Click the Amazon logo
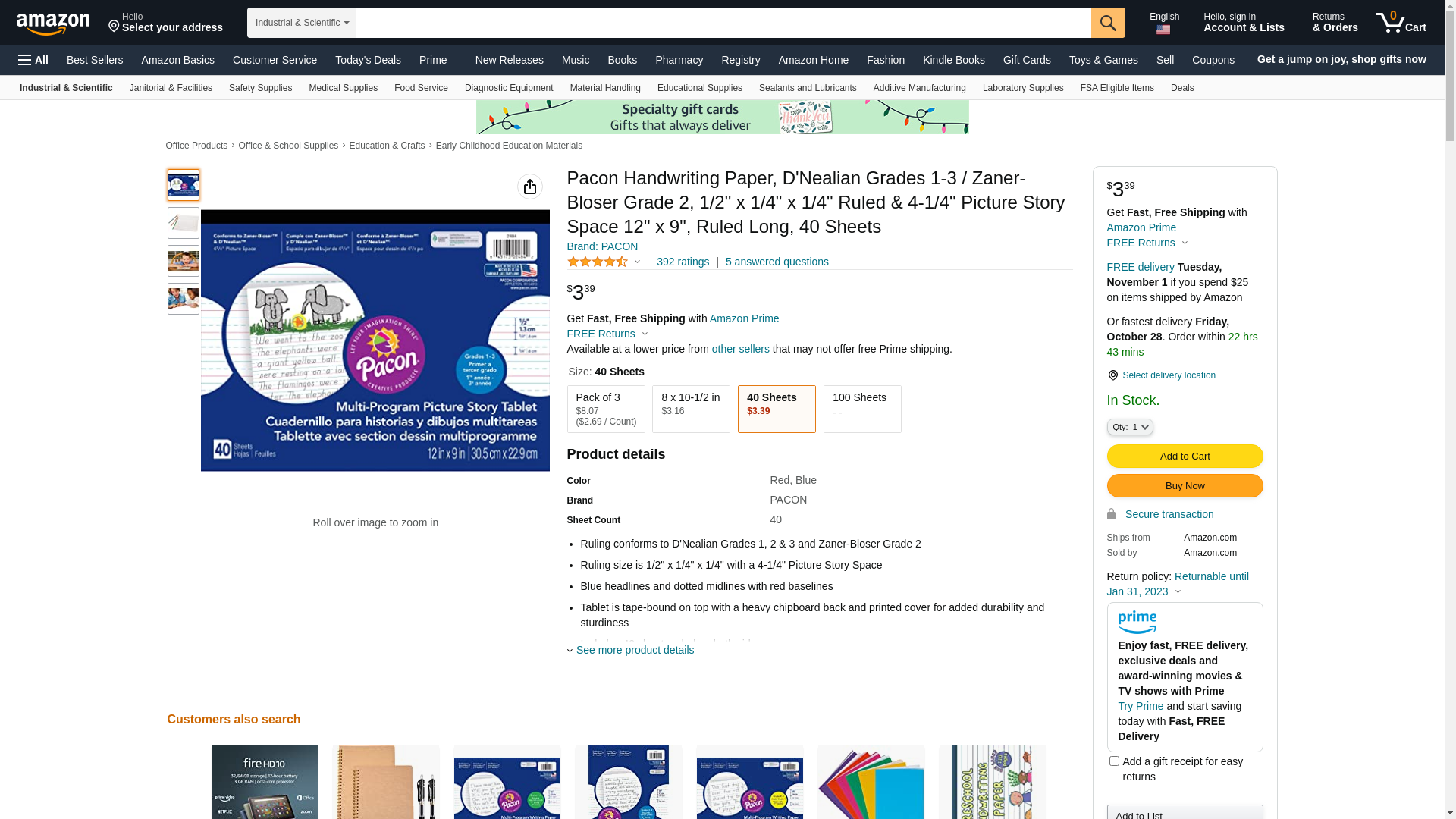 click(53, 24)
